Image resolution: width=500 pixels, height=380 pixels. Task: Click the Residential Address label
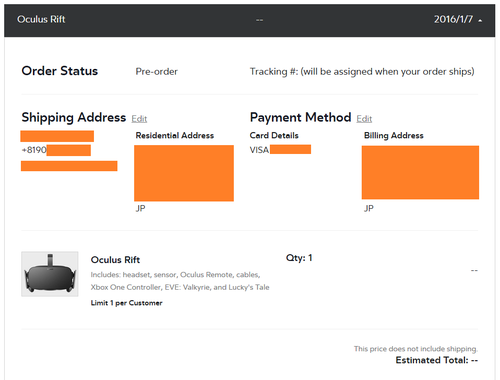(175, 135)
